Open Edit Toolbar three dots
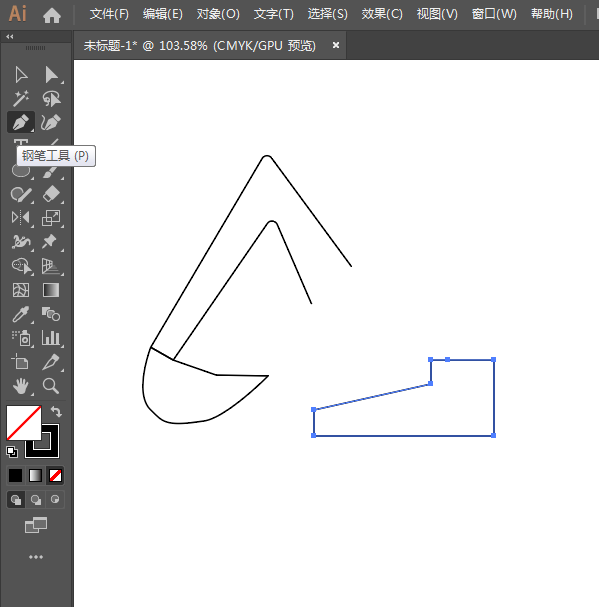 (x=36, y=557)
